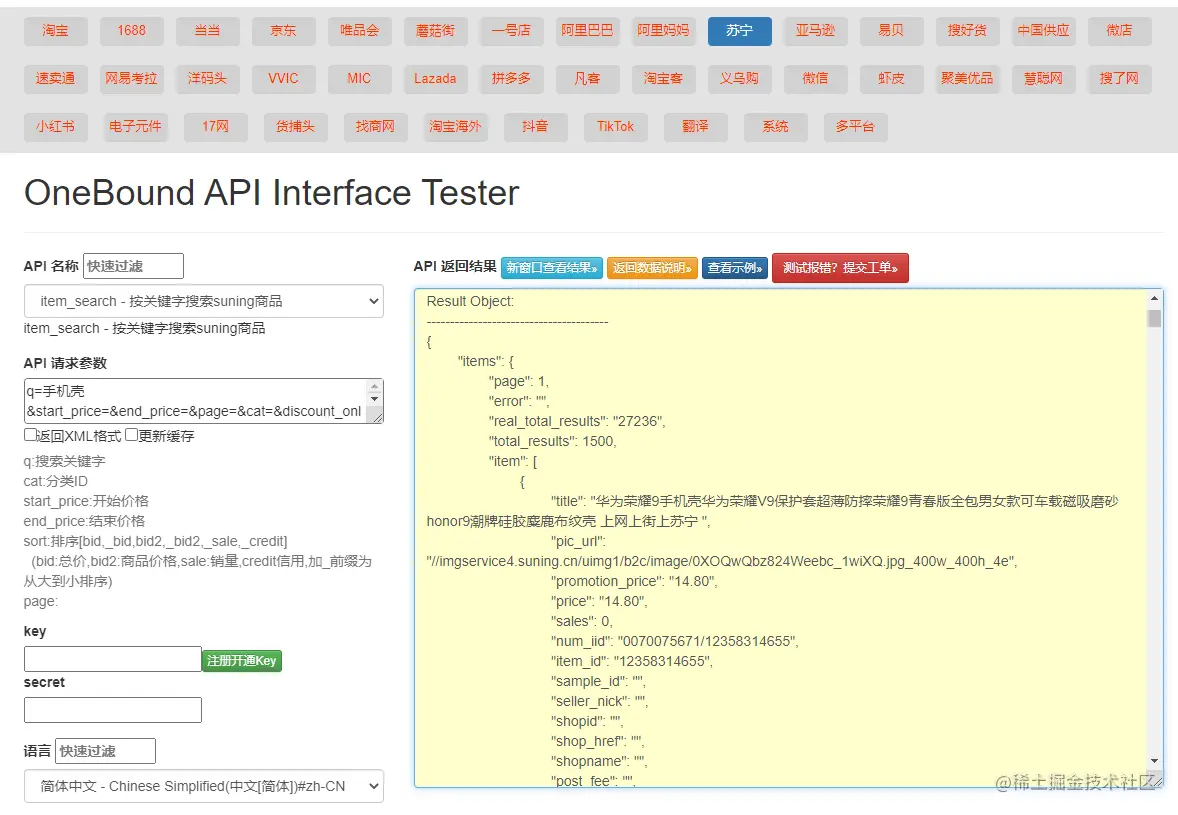Switch to the 京东 platform tab

[283, 31]
